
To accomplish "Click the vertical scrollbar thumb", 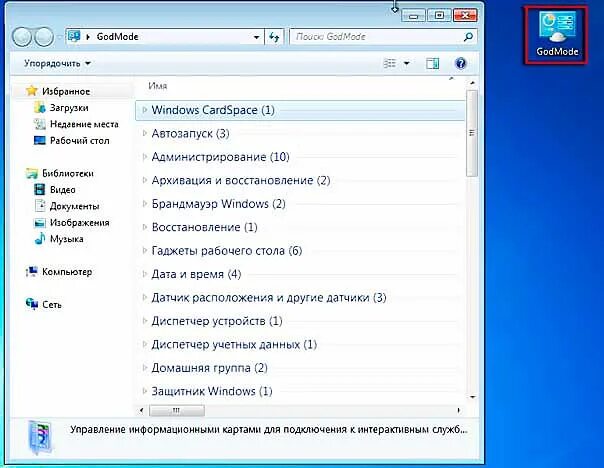I will (471, 133).
